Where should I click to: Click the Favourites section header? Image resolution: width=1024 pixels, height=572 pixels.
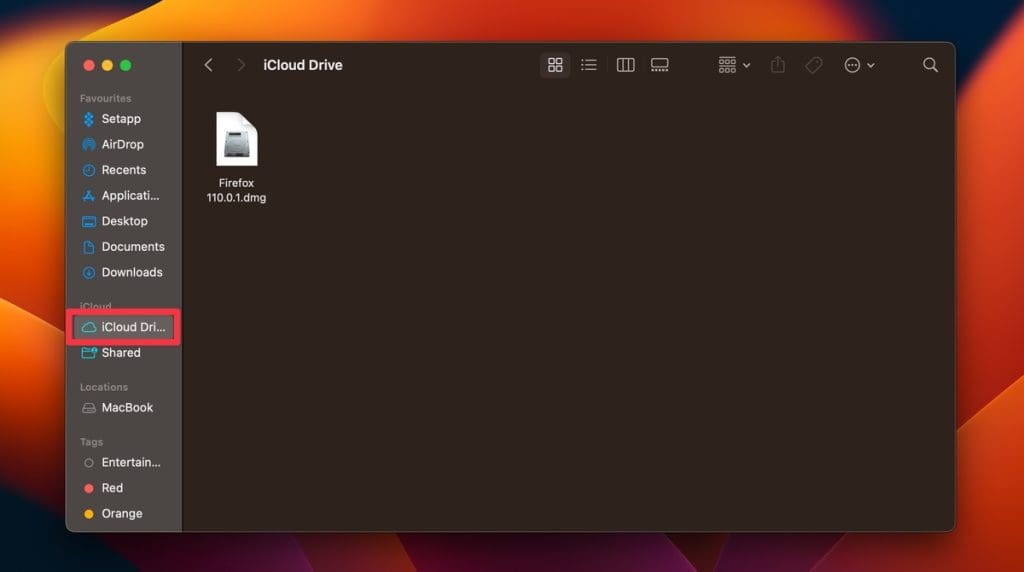[x=105, y=98]
